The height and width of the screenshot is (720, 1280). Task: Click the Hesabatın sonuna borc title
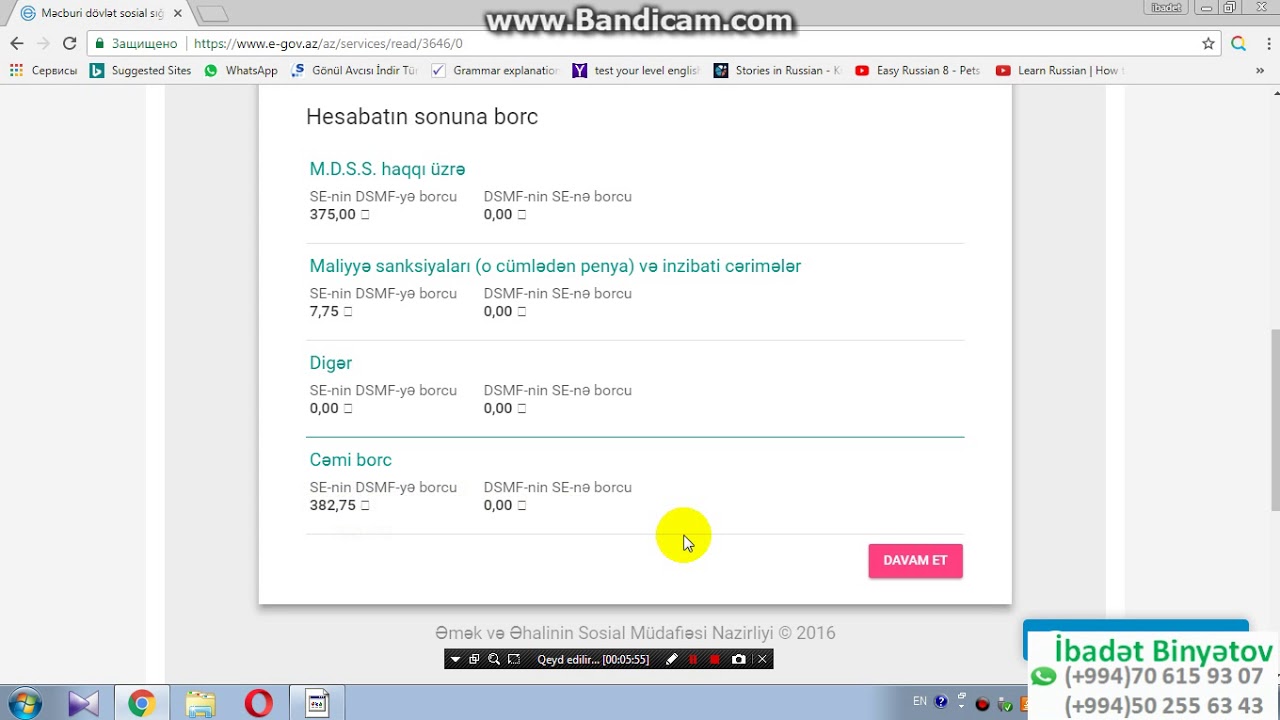[x=422, y=116]
